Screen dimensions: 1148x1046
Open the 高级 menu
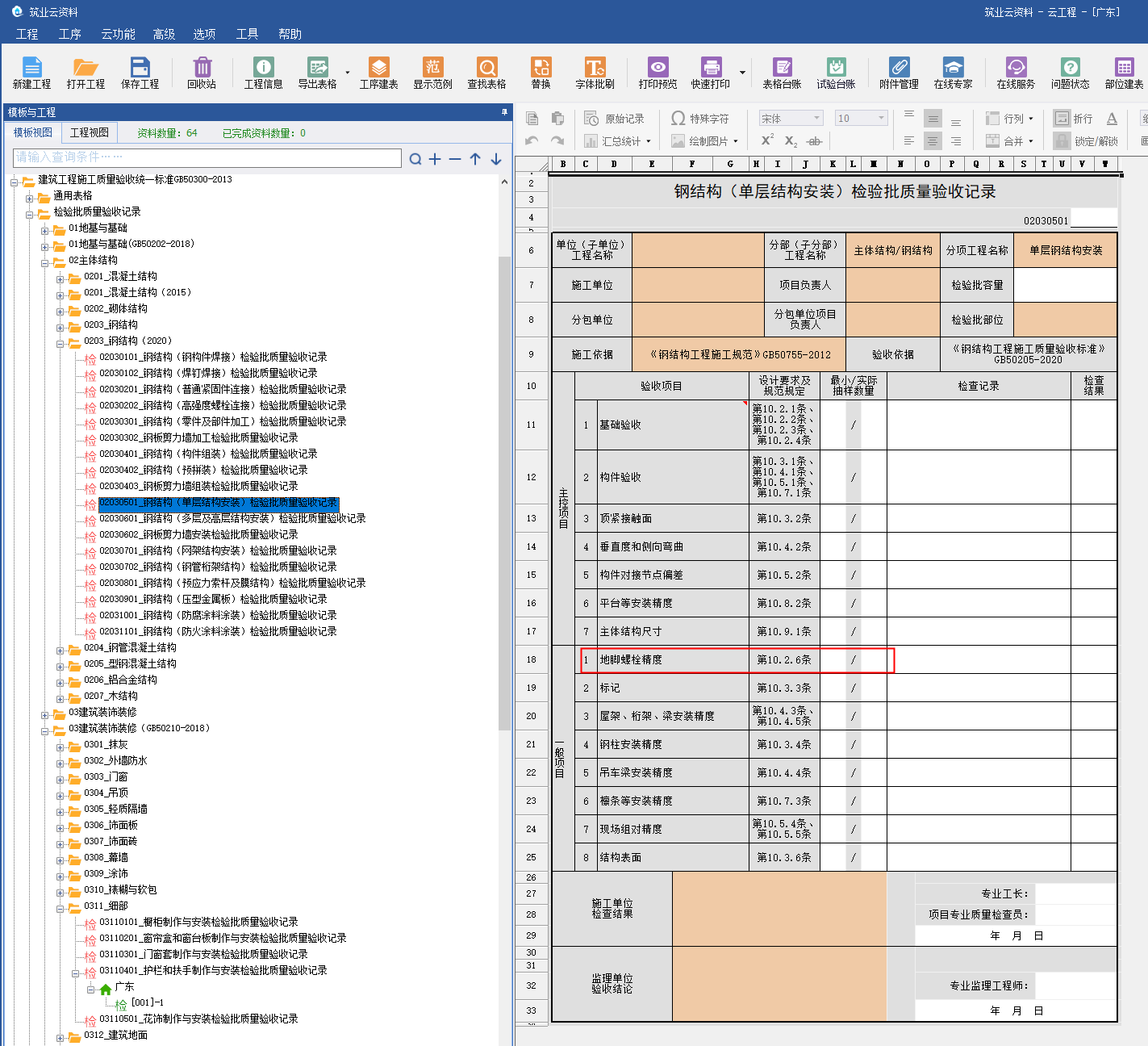pos(164,34)
